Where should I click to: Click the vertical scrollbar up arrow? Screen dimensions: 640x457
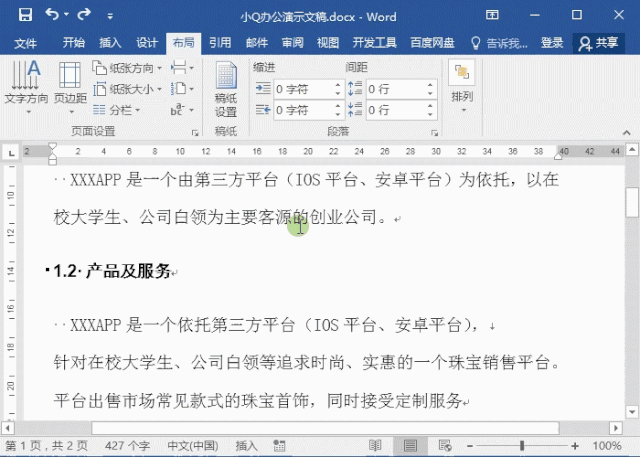(x=632, y=149)
